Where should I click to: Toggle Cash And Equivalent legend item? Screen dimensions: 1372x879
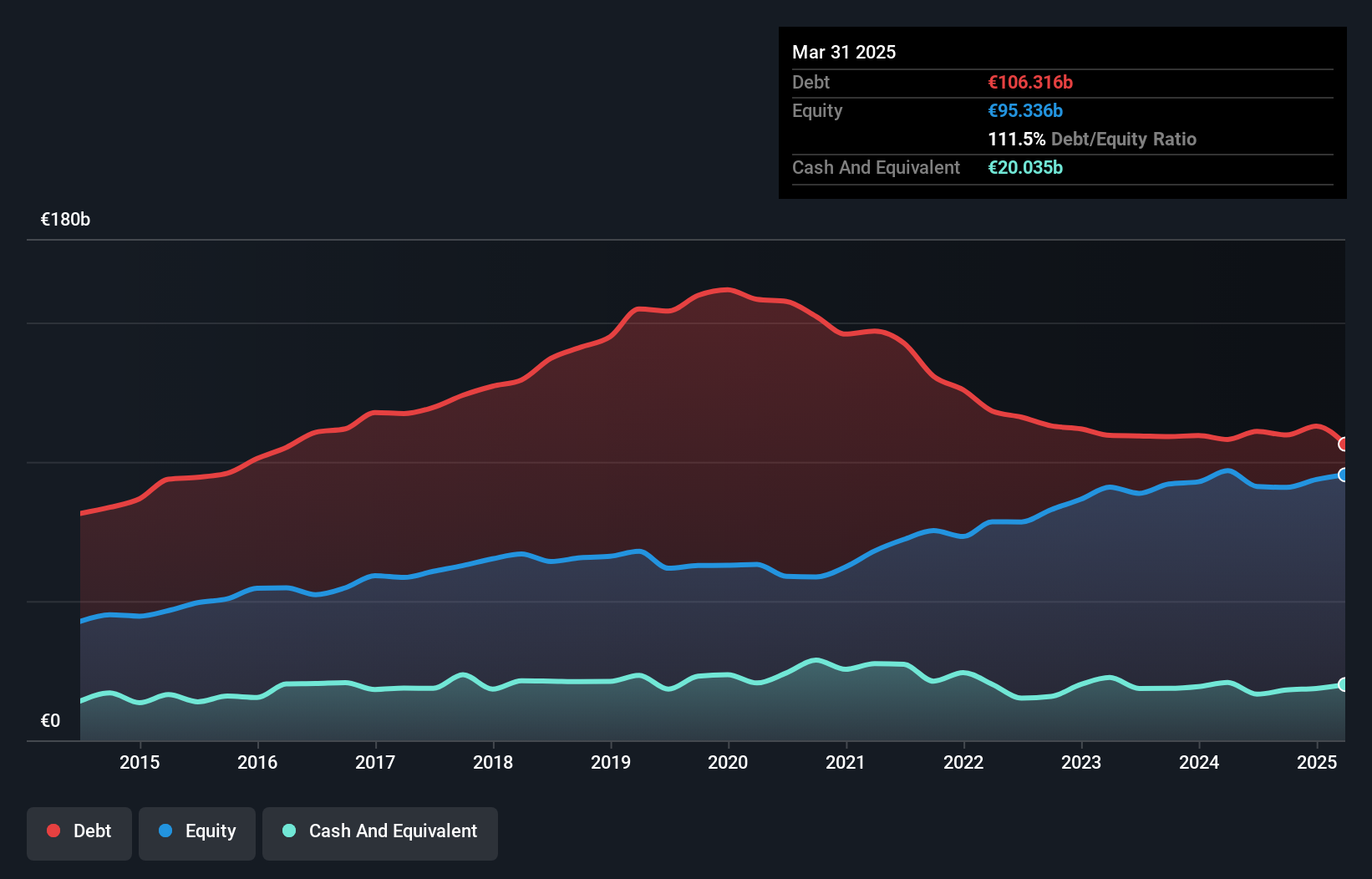(x=380, y=831)
